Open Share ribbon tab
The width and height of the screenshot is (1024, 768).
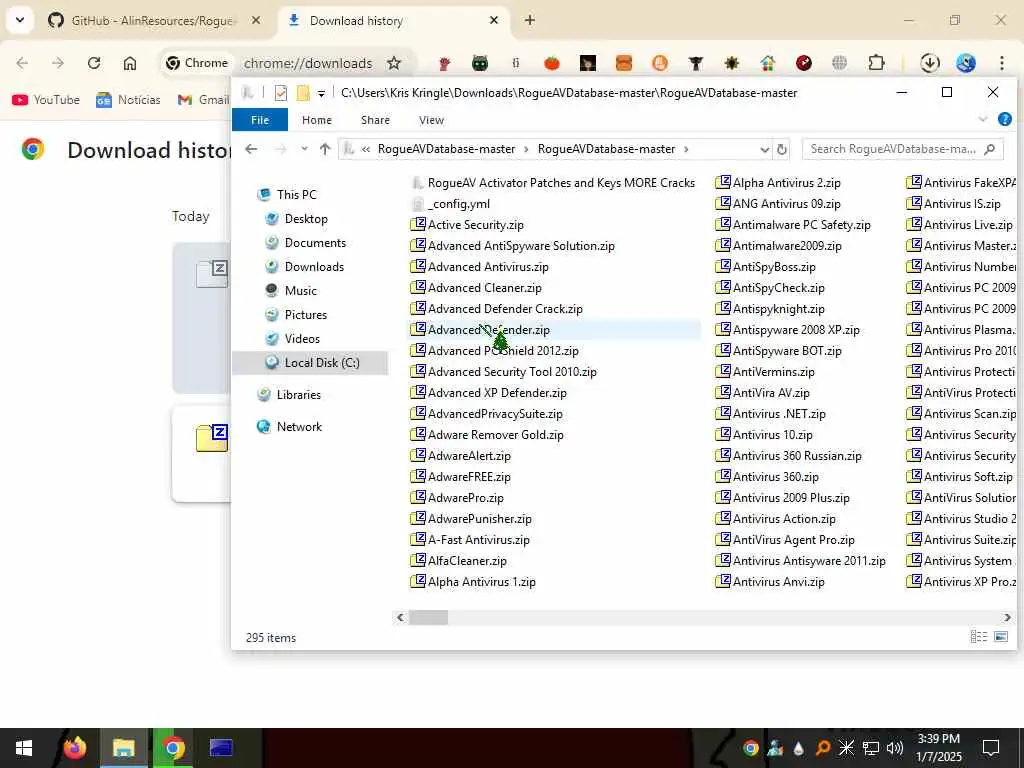click(x=376, y=120)
